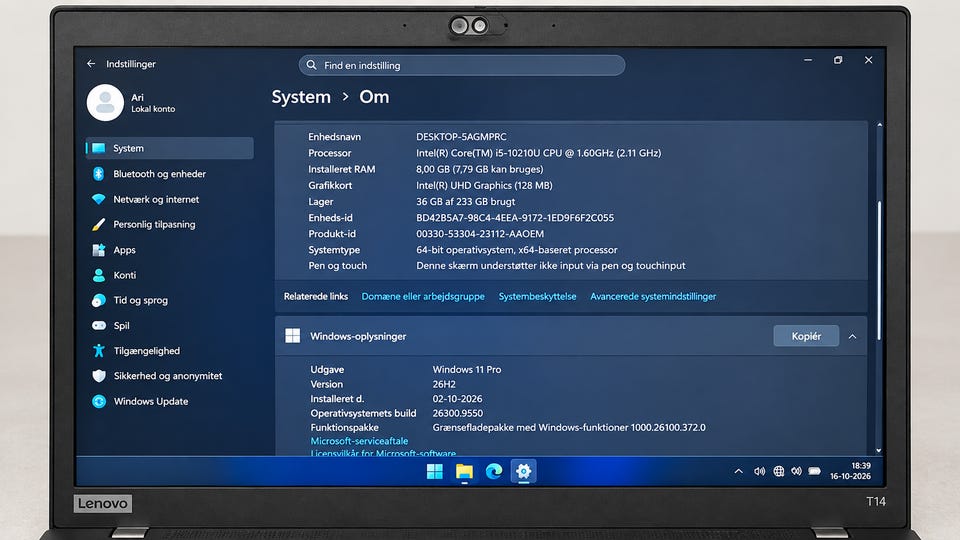Open the Microsoft-serviceaftale link

[x=359, y=441]
